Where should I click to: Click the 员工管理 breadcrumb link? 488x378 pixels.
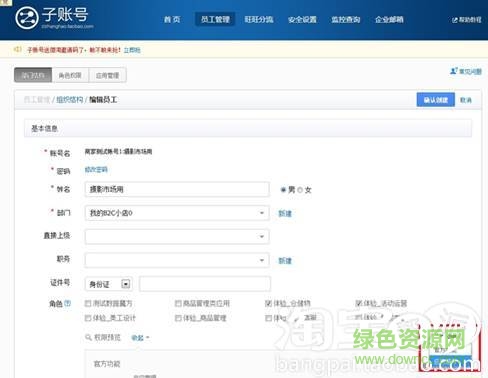coord(37,99)
